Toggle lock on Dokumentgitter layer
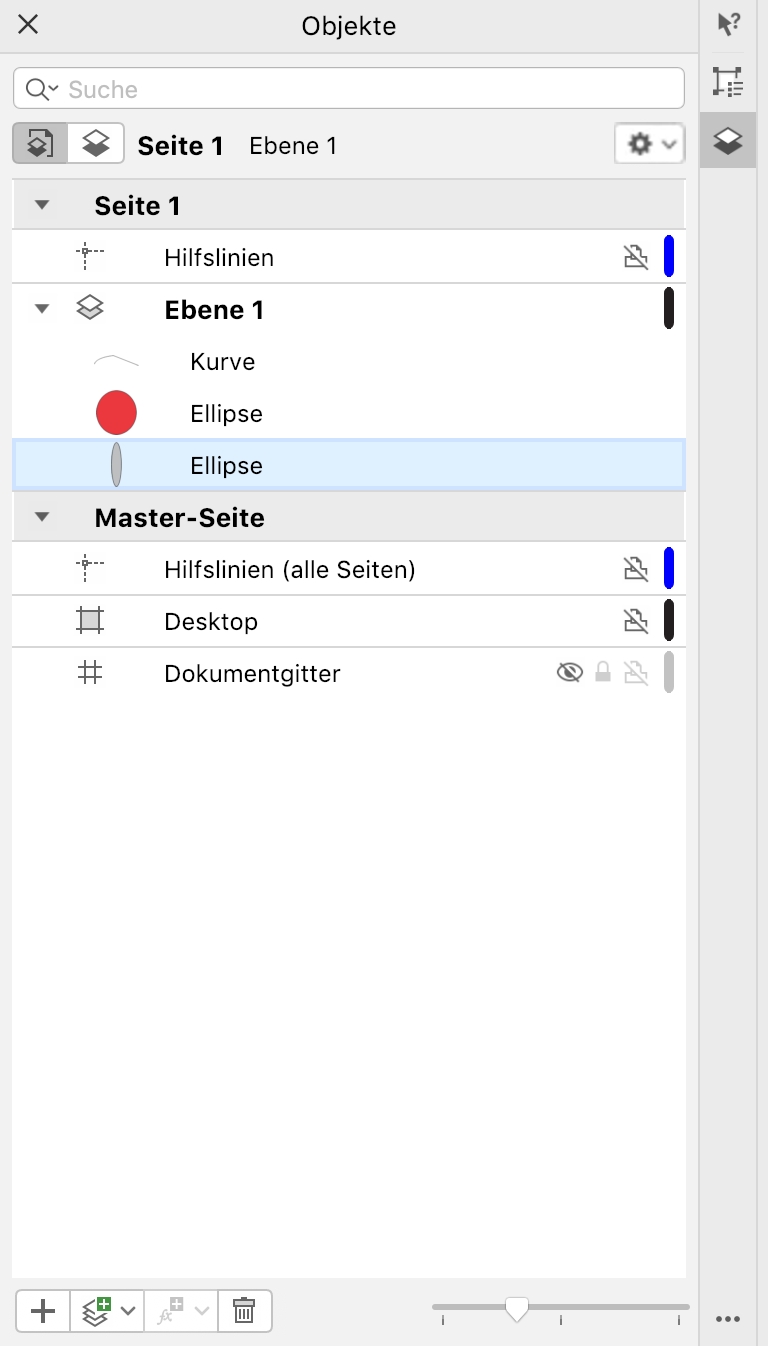Screen dimensions: 768x1346 click(x=602, y=673)
